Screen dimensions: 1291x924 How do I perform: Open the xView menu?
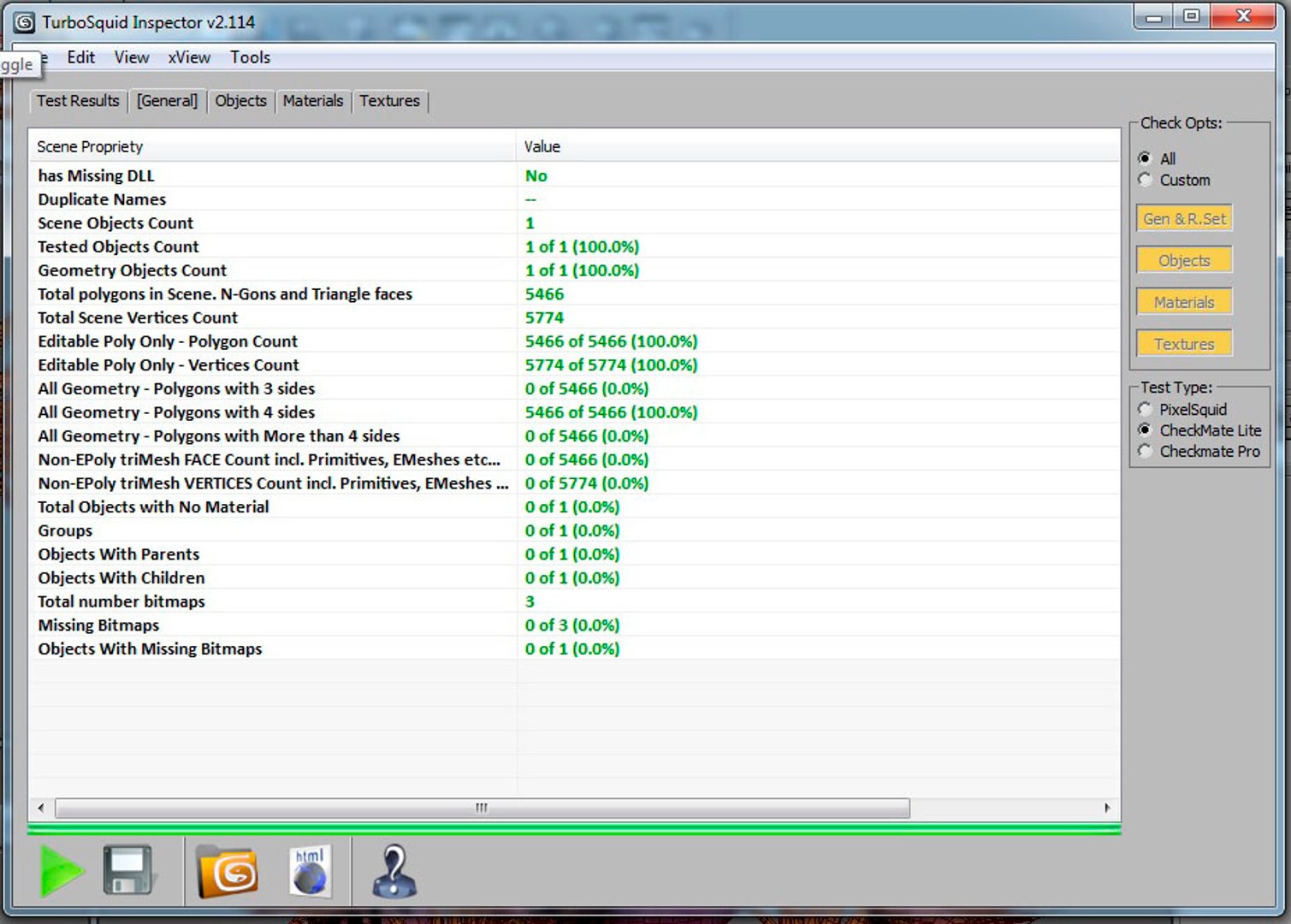(x=189, y=57)
